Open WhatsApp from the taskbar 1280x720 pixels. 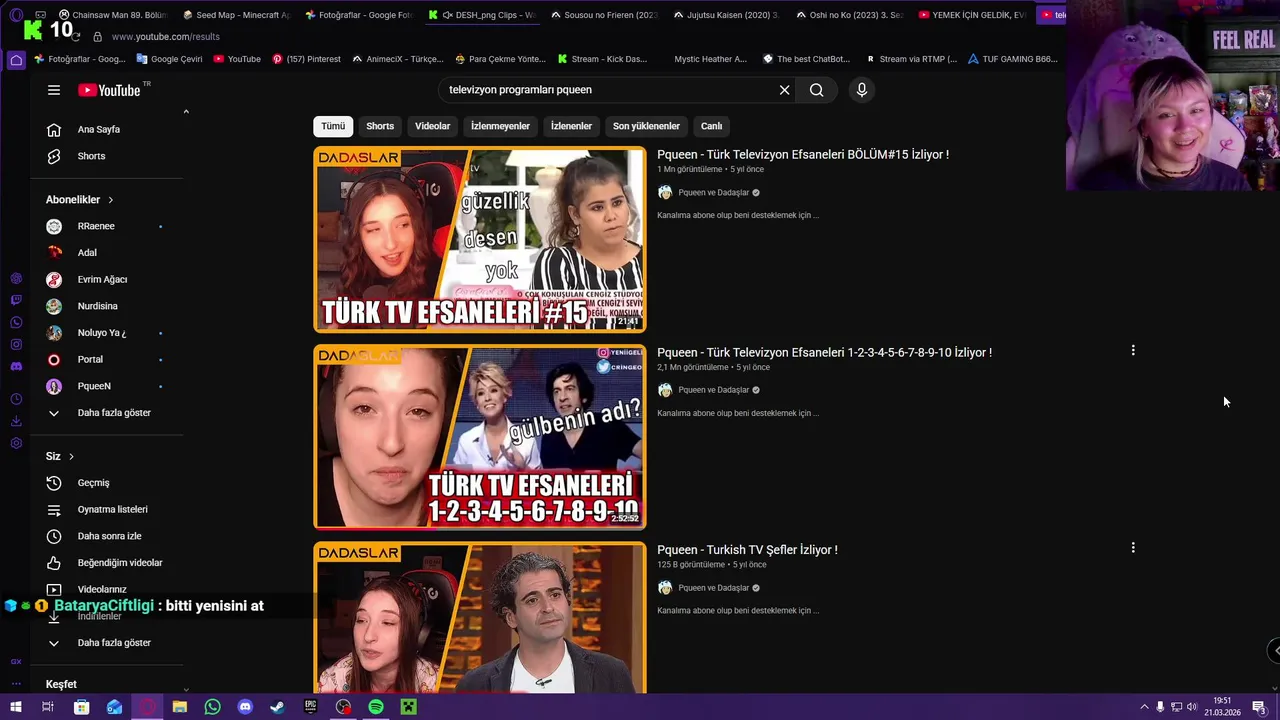pyautogui.click(x=212, y=707)
